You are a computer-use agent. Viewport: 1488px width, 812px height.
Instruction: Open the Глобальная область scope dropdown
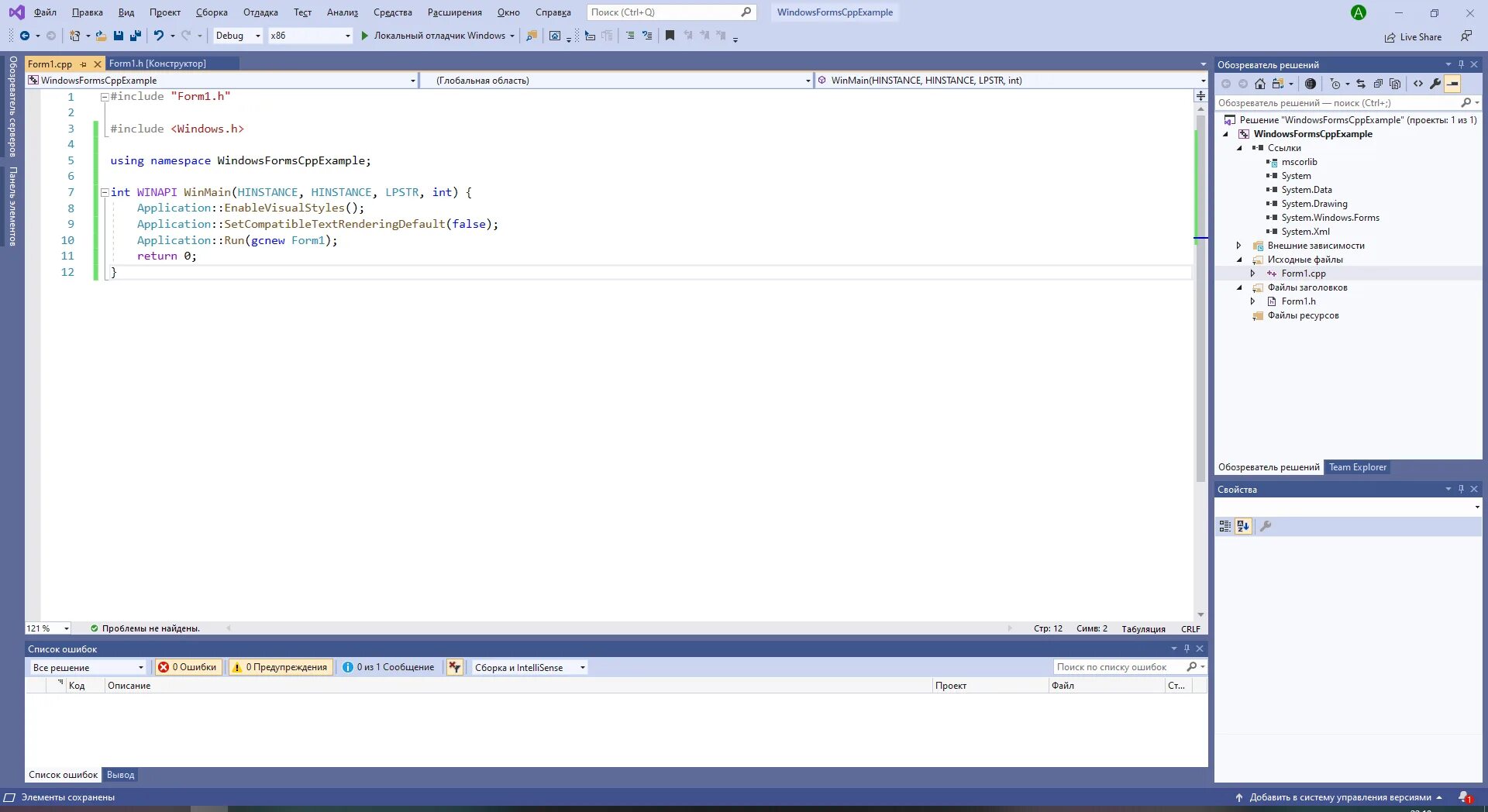(x=616, y=81)
